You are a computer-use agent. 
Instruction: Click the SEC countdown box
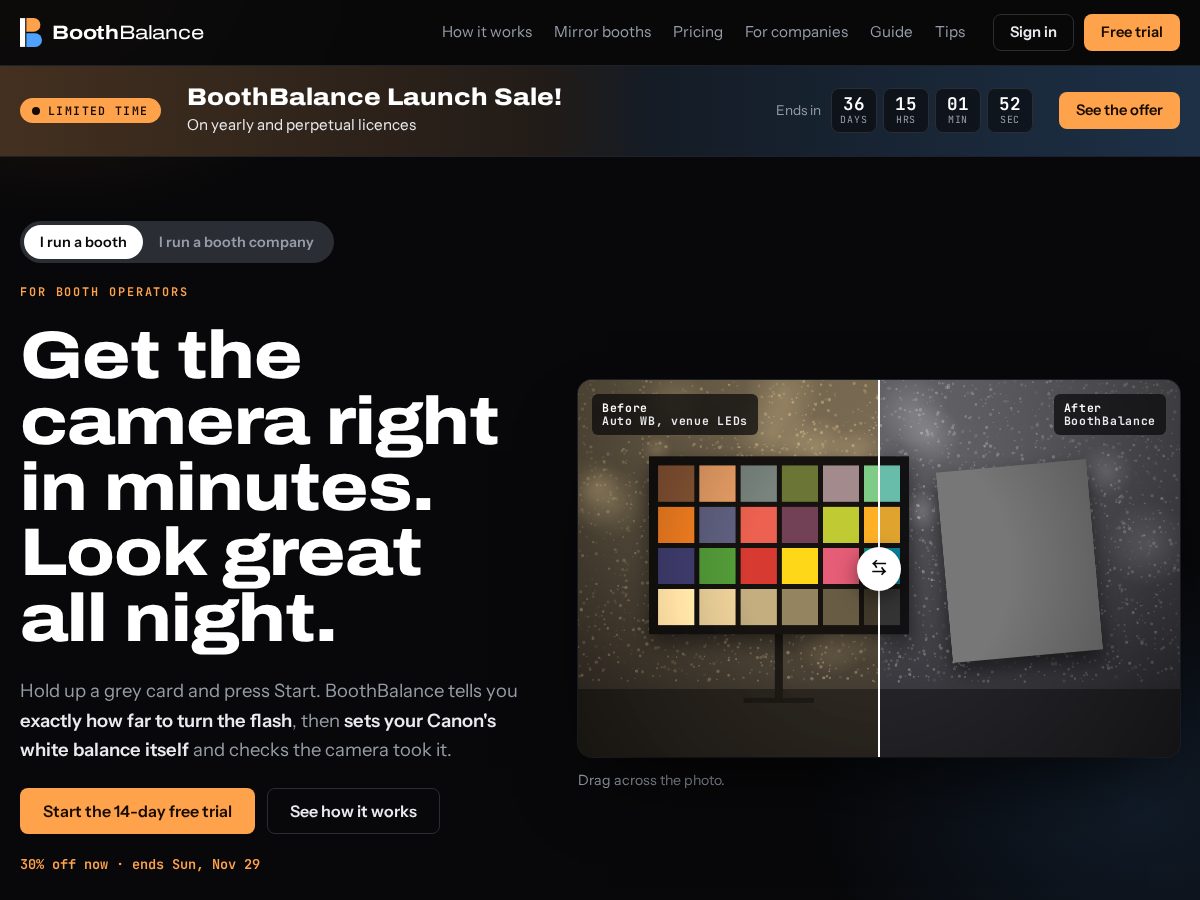1010,110
